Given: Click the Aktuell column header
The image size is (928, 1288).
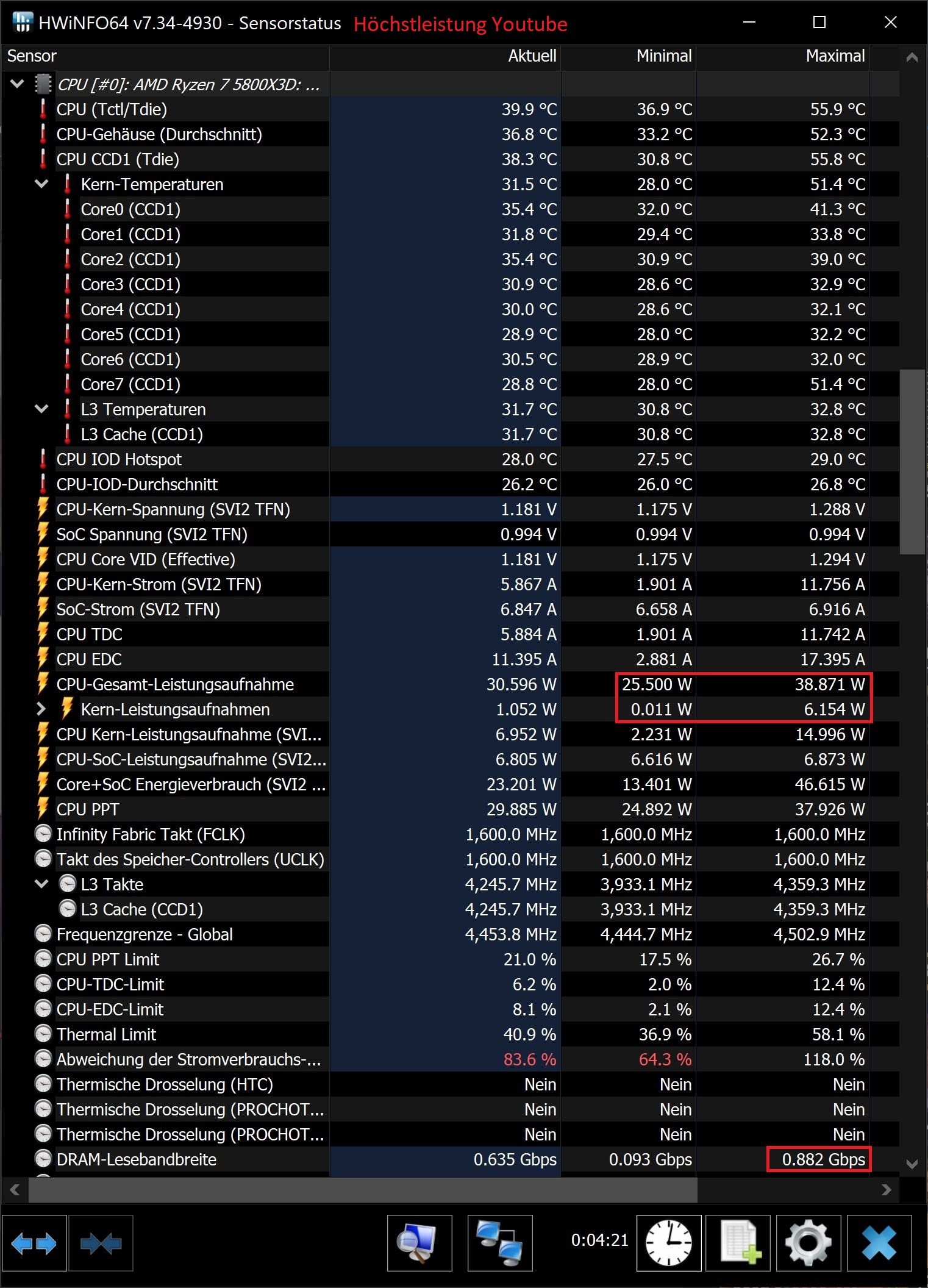Looking at the screenshot, I should (x=446, y=56).
